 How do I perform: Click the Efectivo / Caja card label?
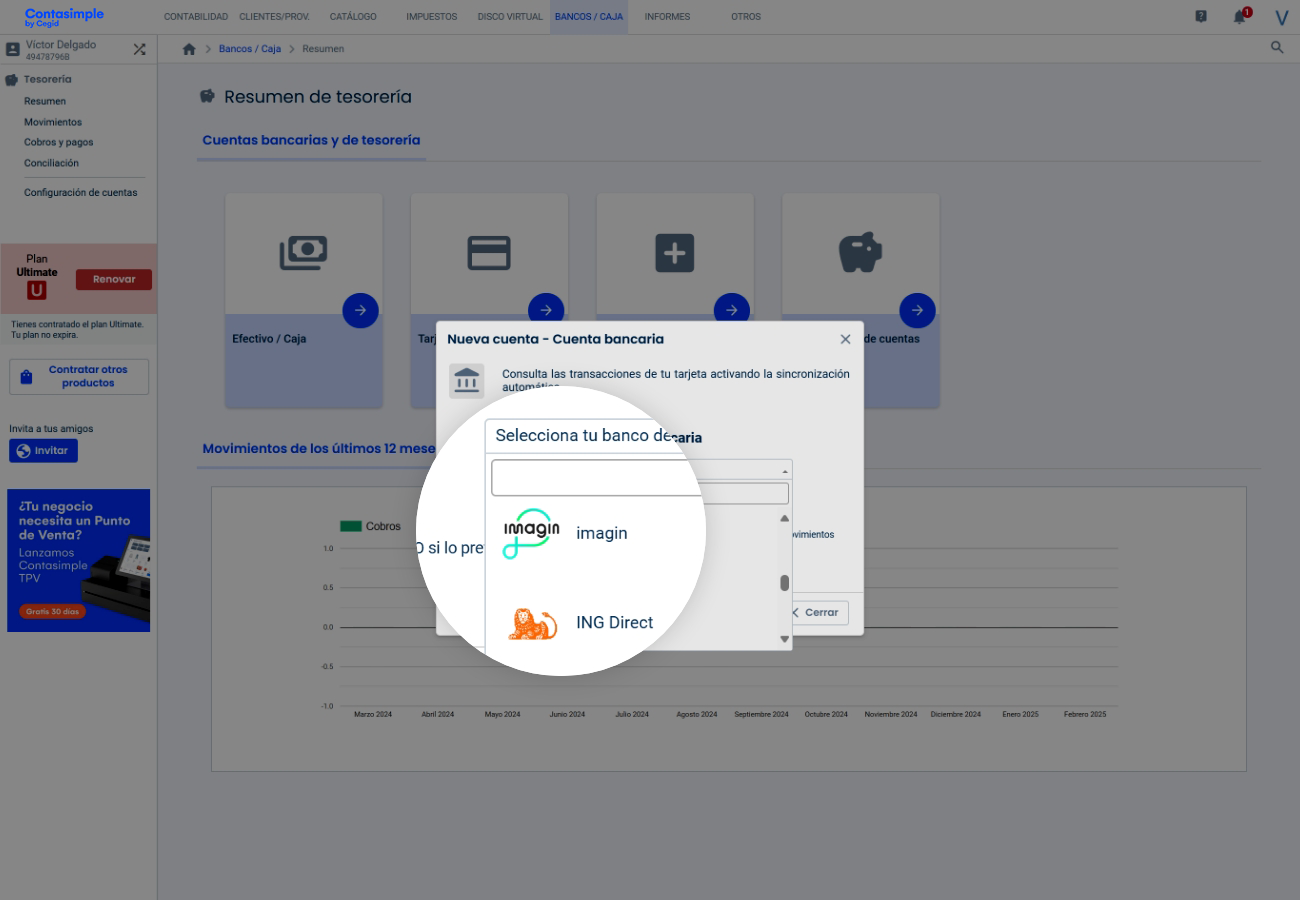click(x=269, y=339)
